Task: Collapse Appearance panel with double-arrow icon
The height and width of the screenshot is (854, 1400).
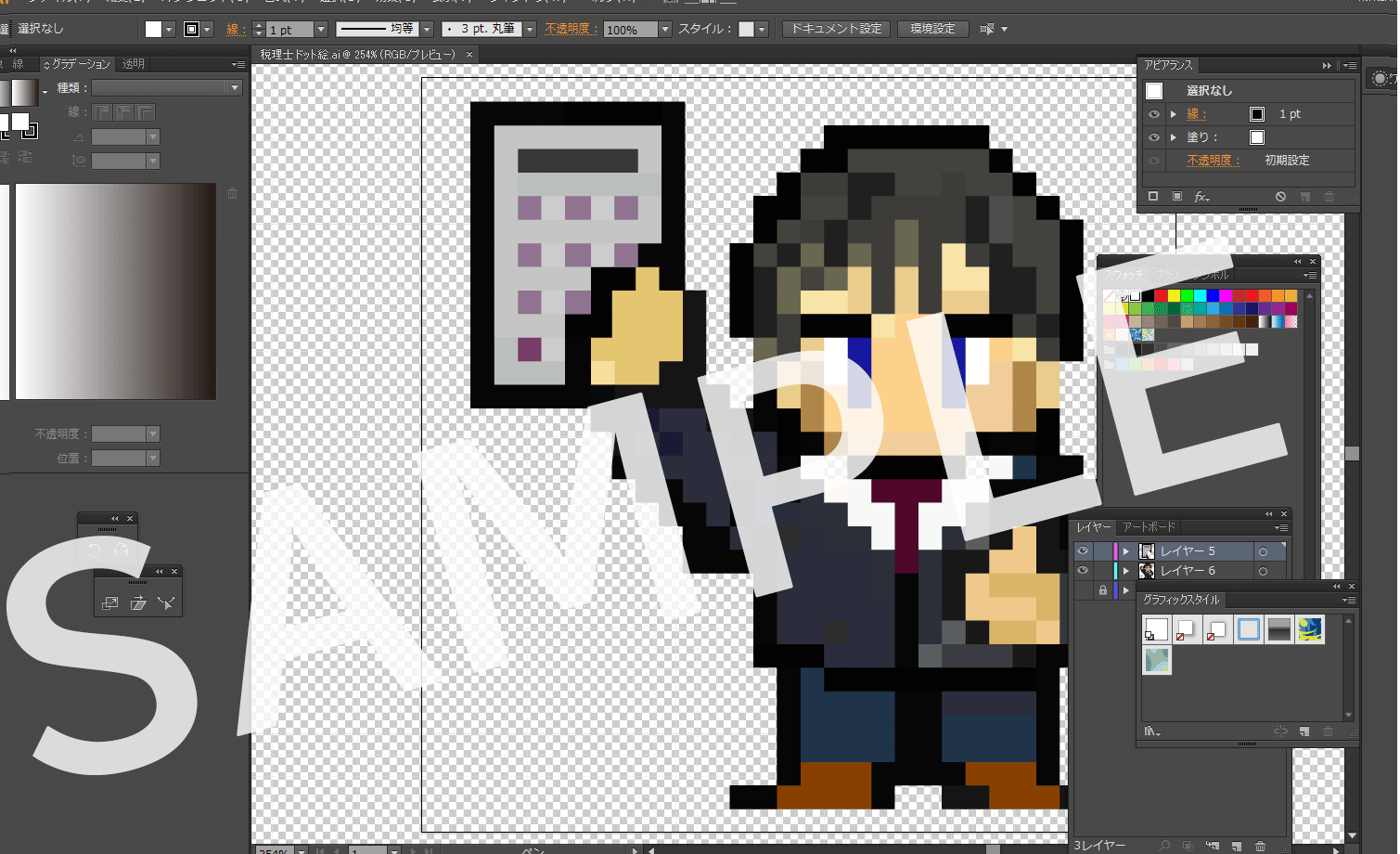Action: [1327, 66]
